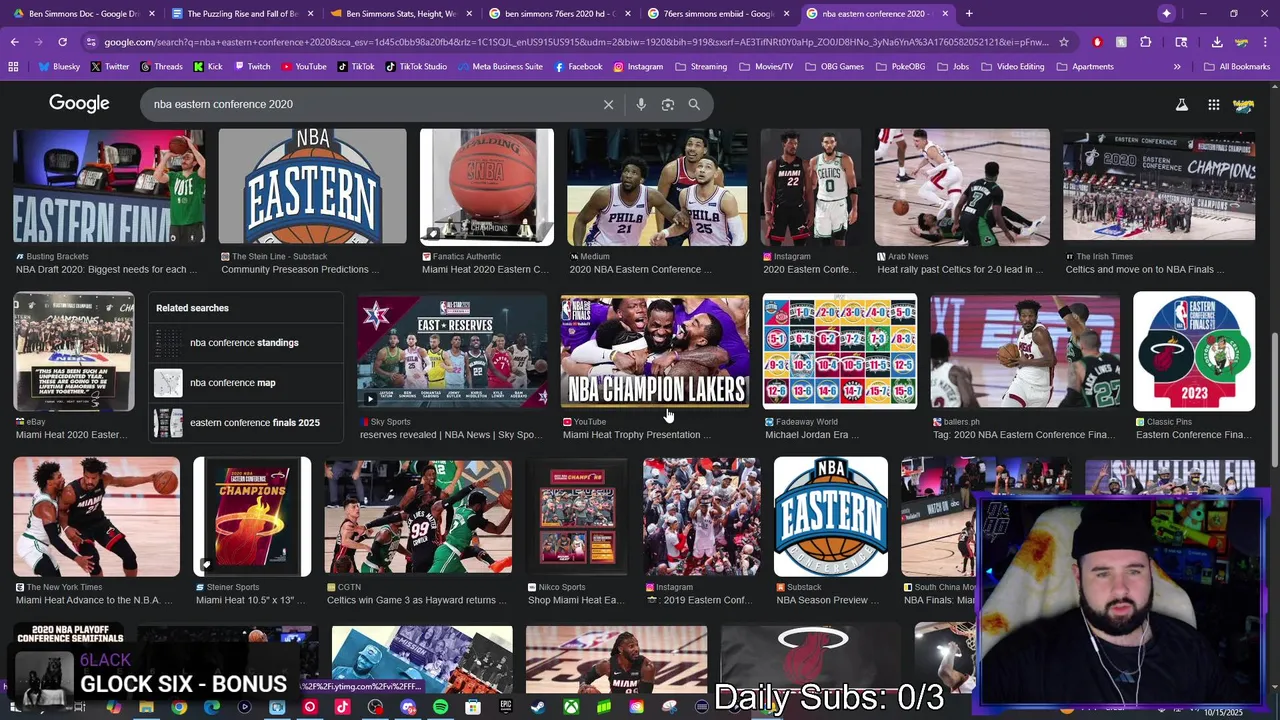Click the magnifier search button

(x=694, y=104)
